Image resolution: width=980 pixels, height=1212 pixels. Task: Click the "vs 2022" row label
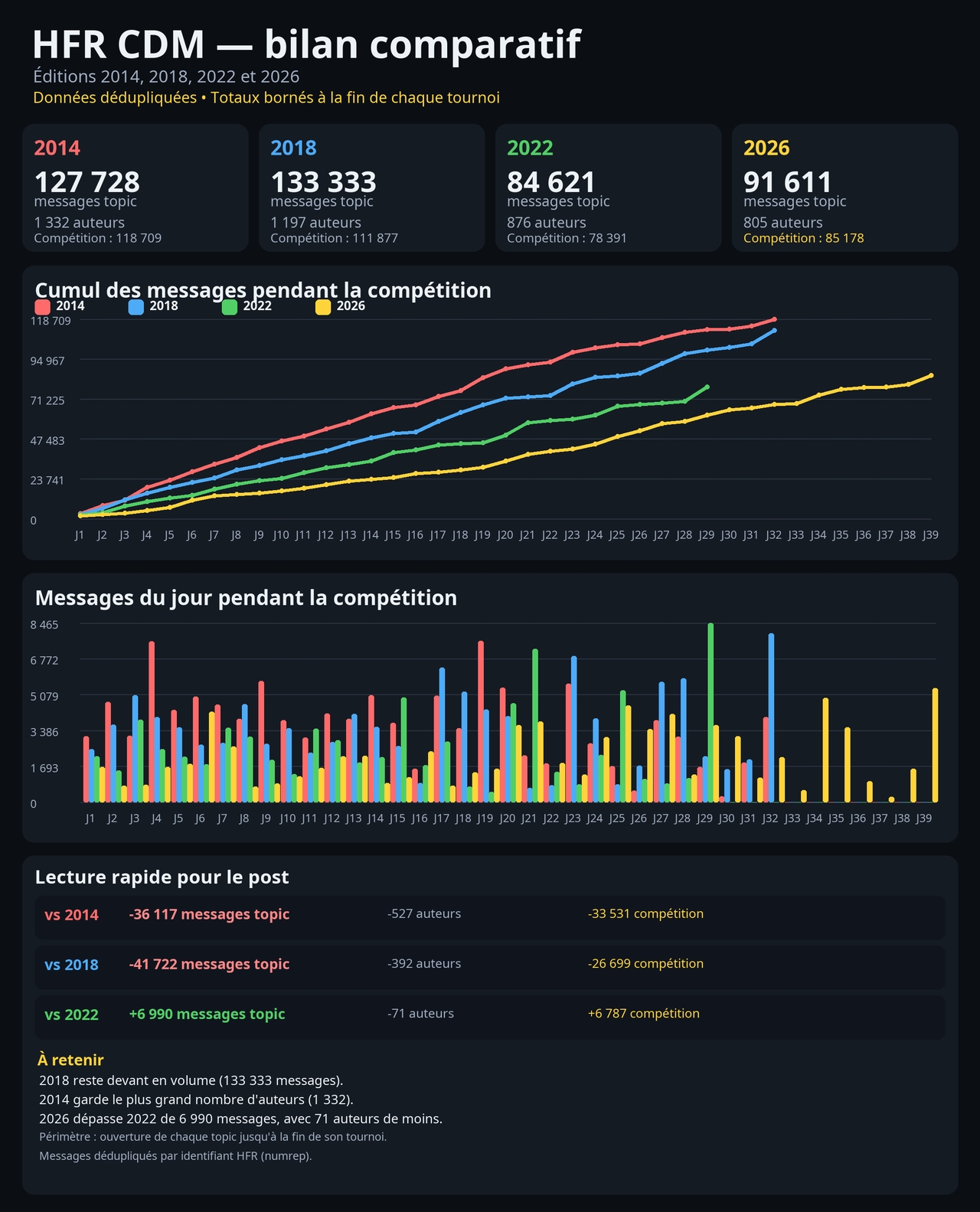click(x=71, y=1015)
